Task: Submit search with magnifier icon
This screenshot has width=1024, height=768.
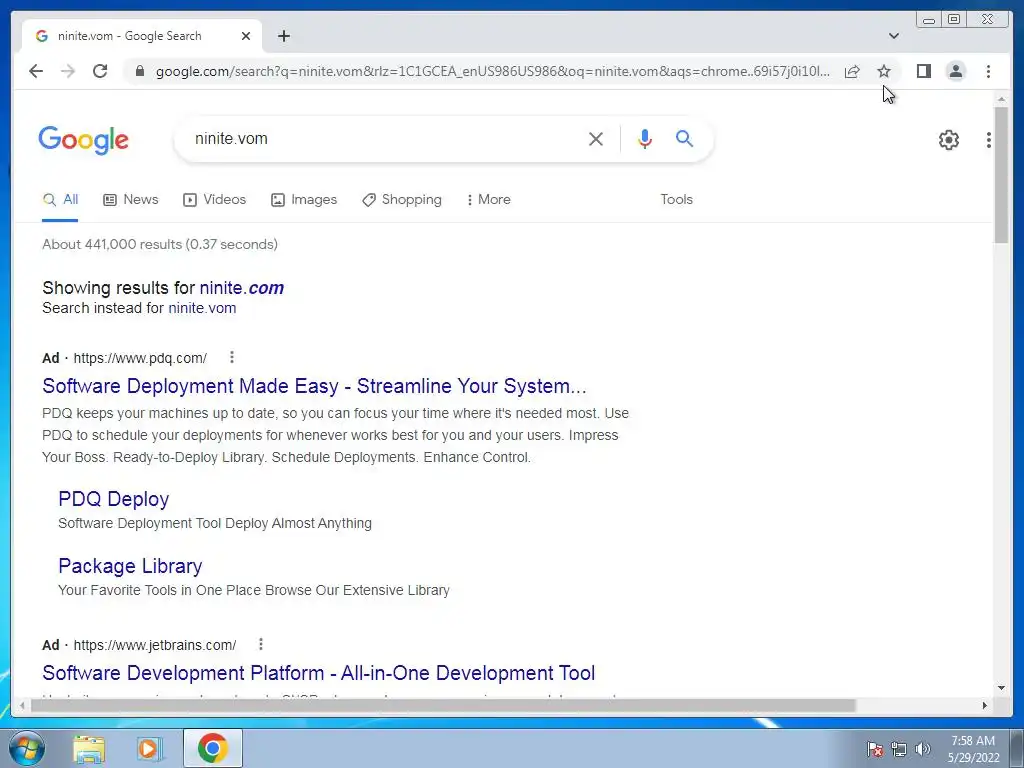Action: [684, 138]
